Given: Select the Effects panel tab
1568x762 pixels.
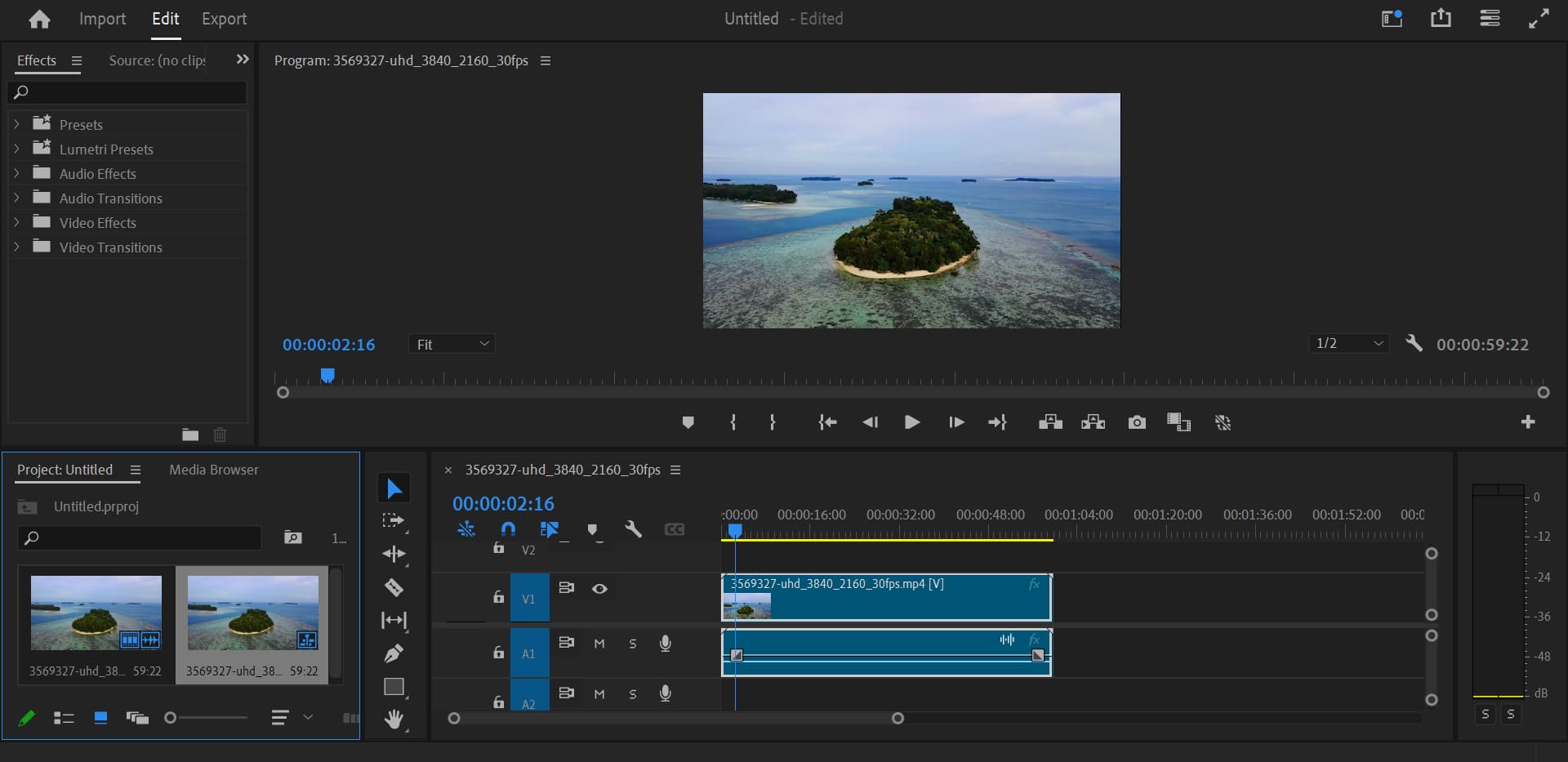Looking at the screenshot, I should pyautogui.click(x=37, y=60).
